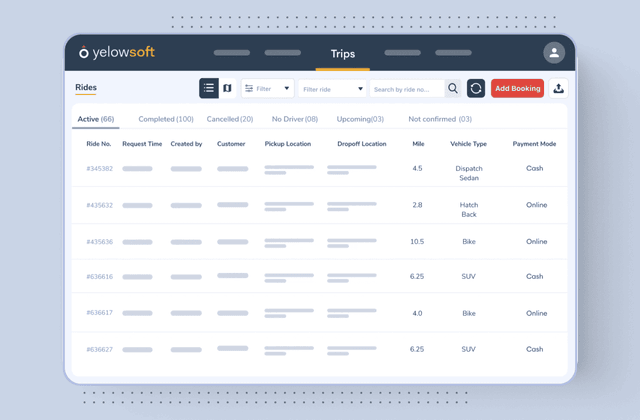Select the Not confirmed (03) tab
Viewport: 640px width, 420px height.
[440, 119]
